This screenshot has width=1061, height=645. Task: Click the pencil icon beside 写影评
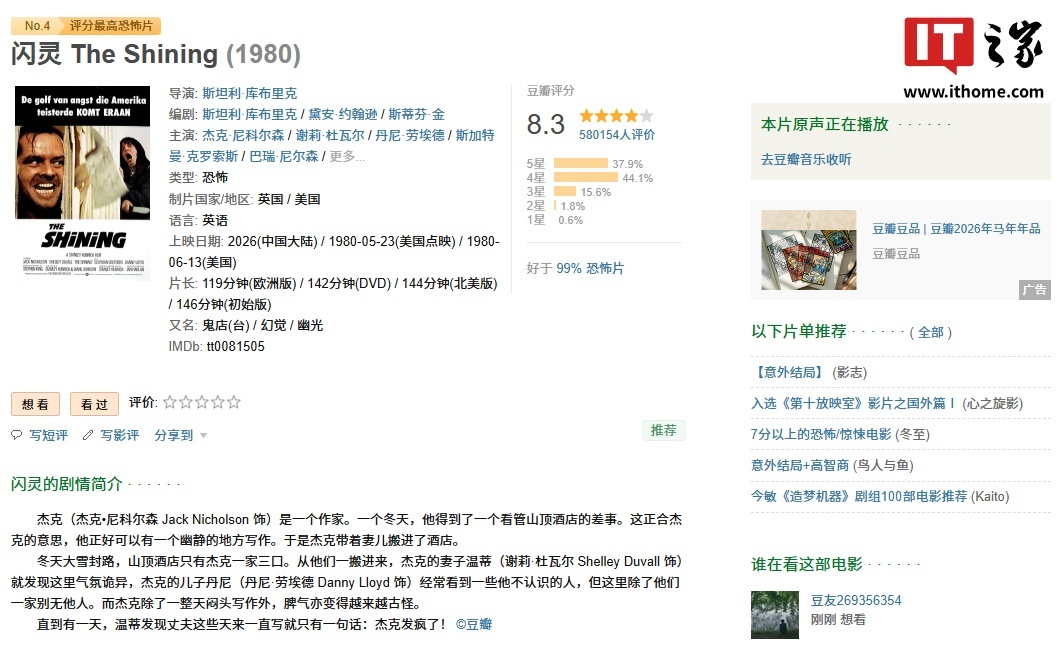[86, 434]
